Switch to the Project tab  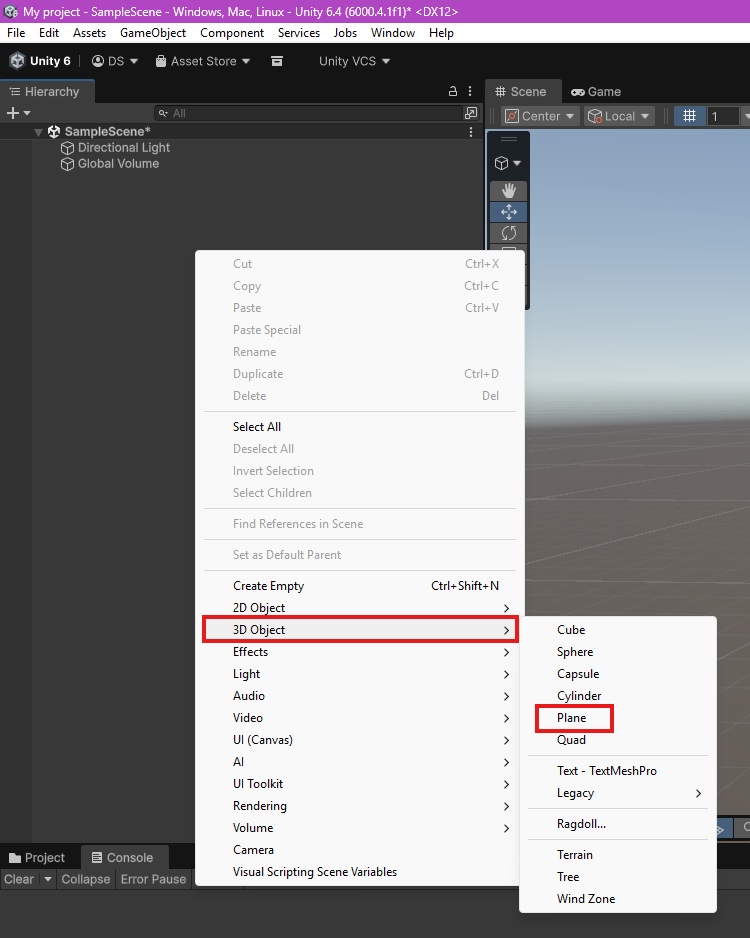click(37, 857)
